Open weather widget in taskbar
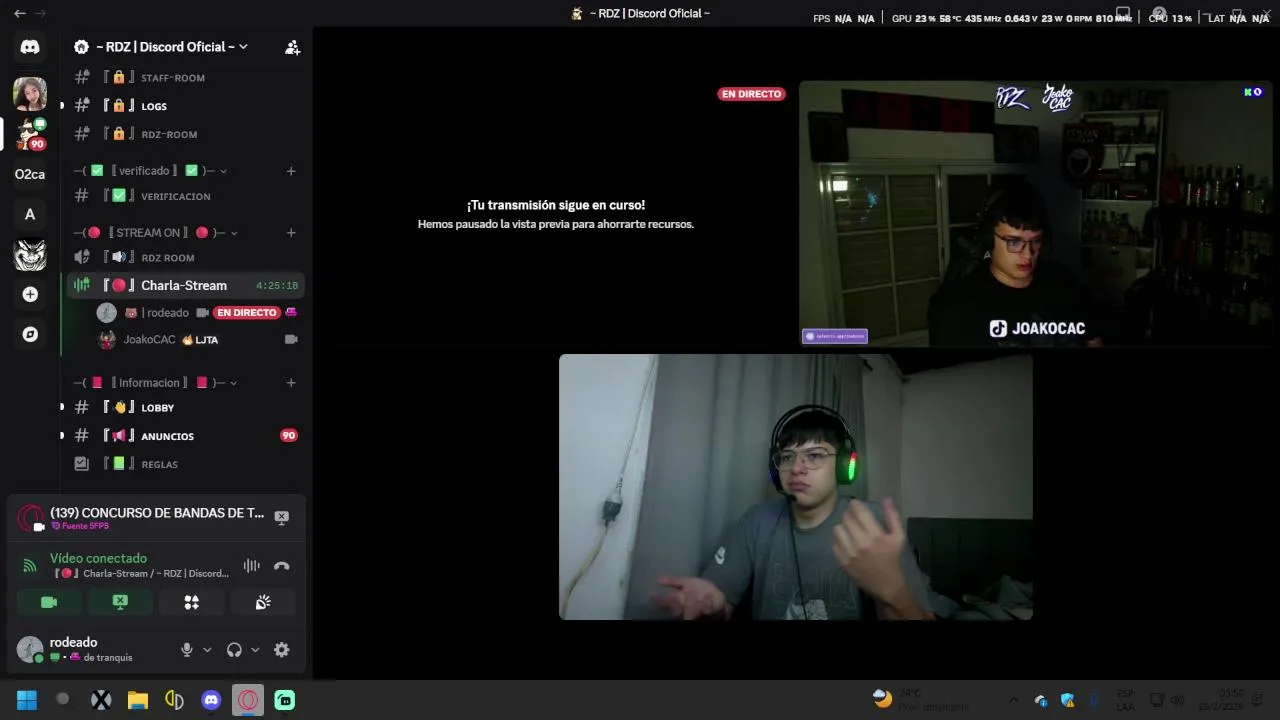This screenshot has width=1280, height=720. [920, 700]
